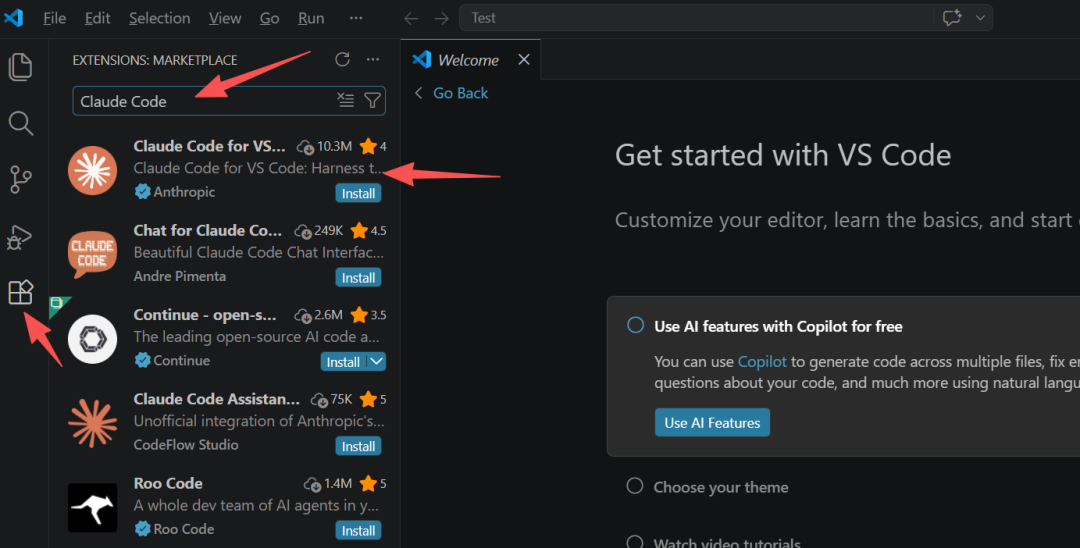Open the extension search filter menu
1080x548 pixels.
click(x=372, y=101)
